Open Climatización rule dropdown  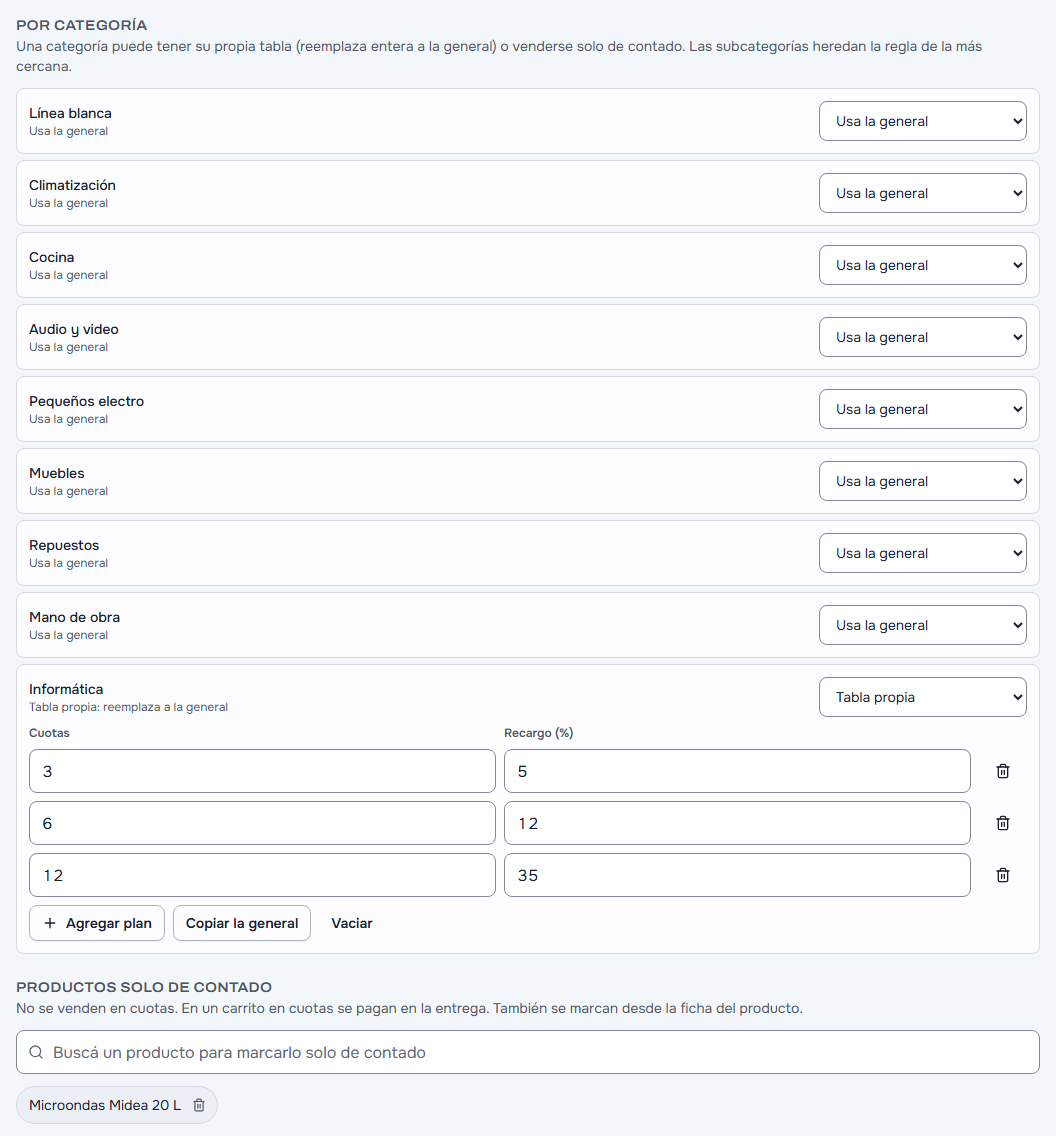(x=922, y=193)
